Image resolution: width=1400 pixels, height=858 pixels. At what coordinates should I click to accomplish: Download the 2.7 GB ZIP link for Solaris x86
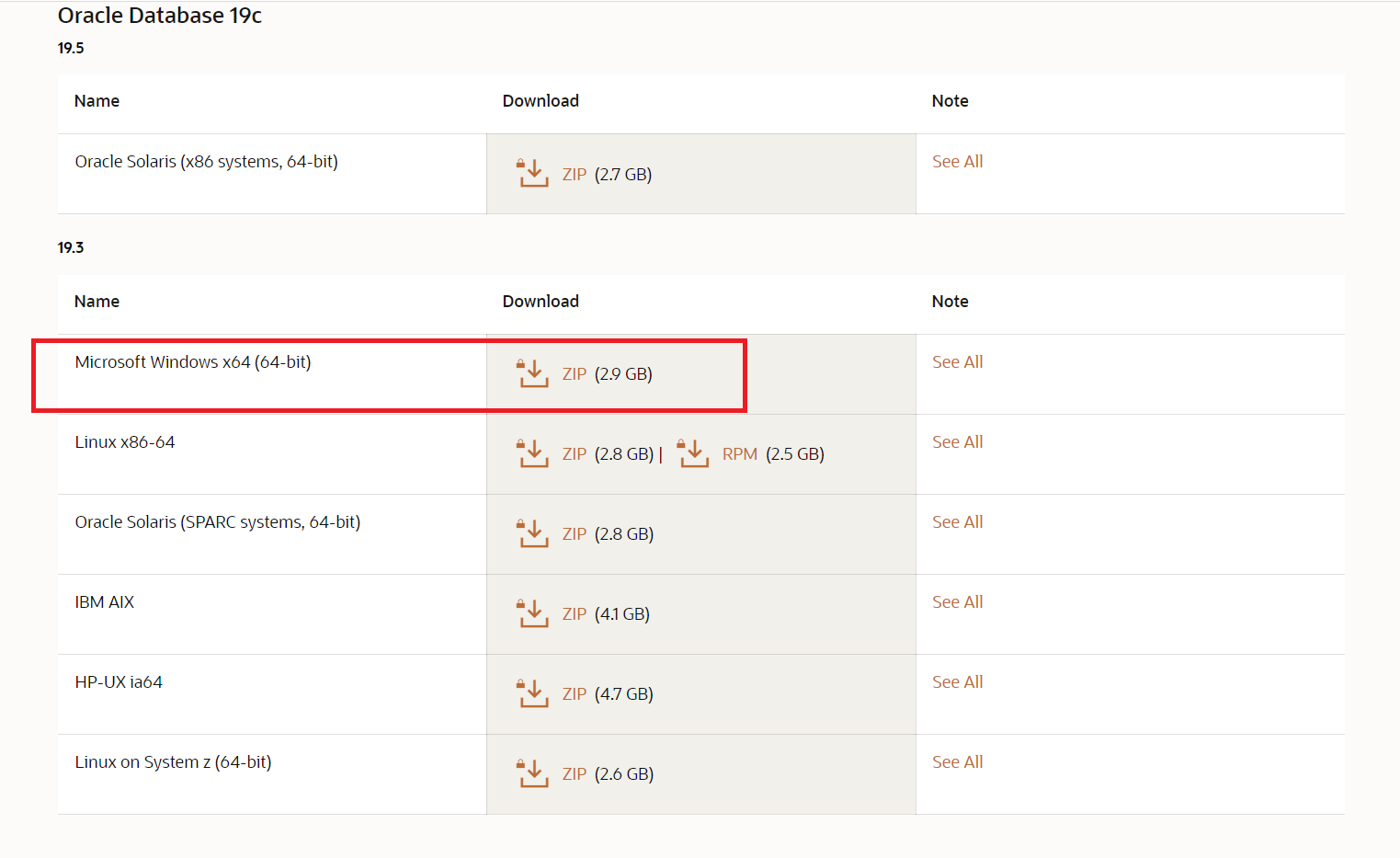(575, 175)
